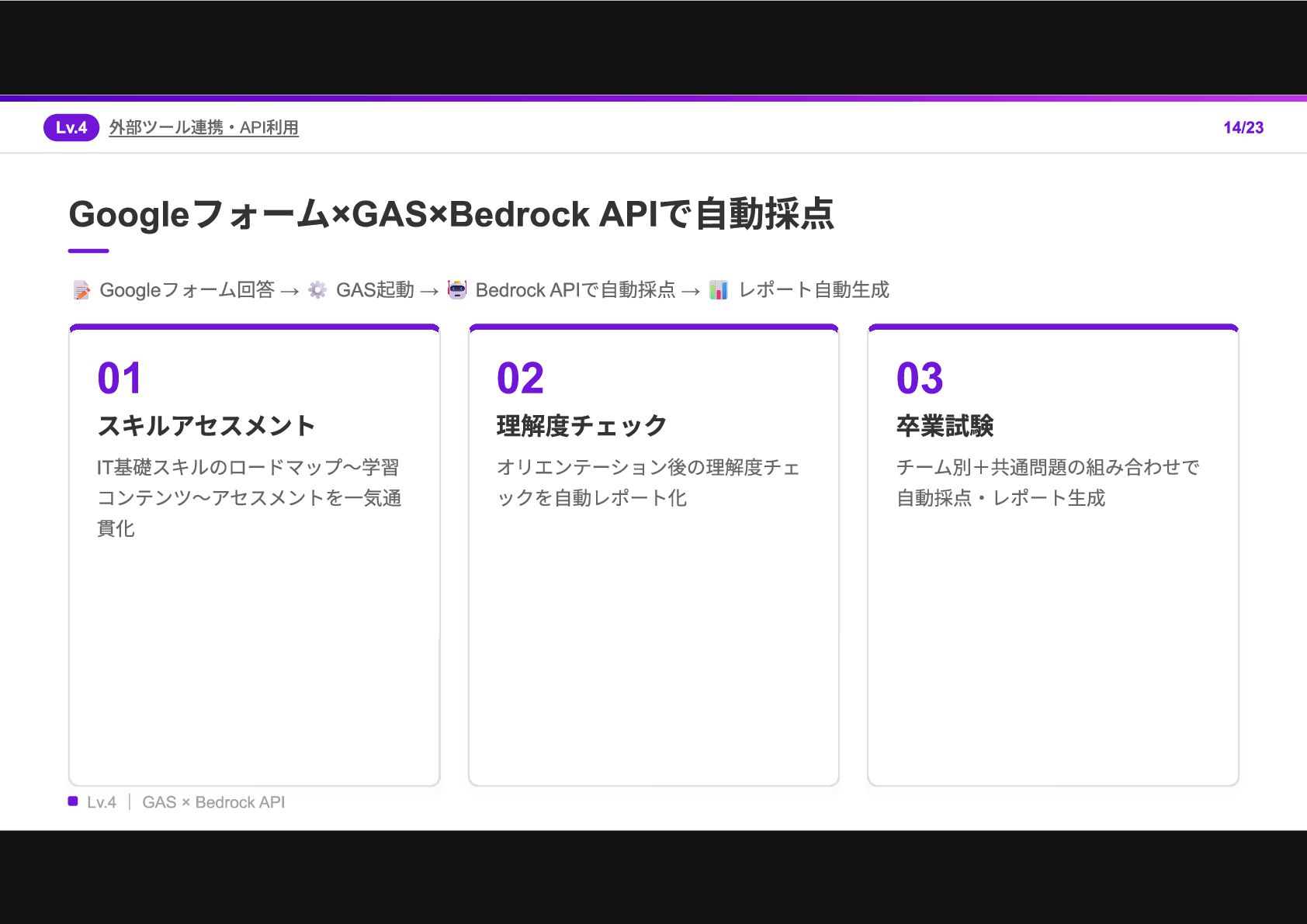
Task: Click the Lv.4 purple badge
Action: tap(71, 127)
